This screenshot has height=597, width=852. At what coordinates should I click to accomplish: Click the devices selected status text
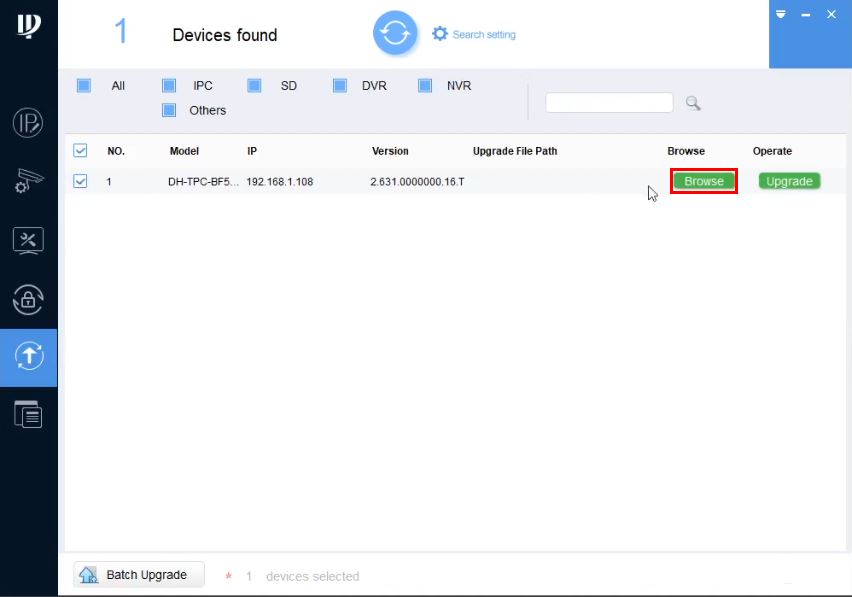pos(312,576)
